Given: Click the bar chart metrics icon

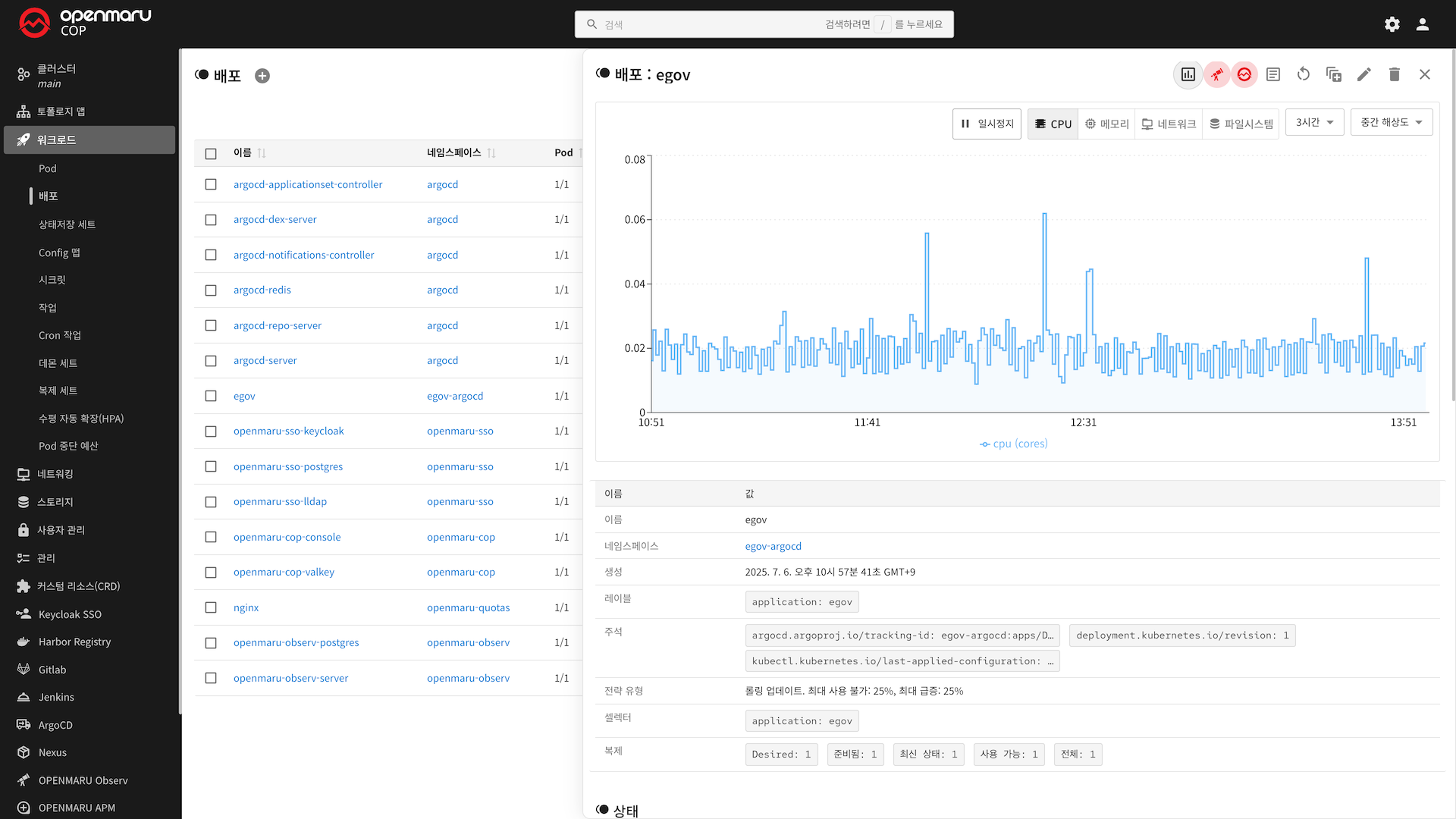Looking at the screenshot, I should tap(1188, 74).
